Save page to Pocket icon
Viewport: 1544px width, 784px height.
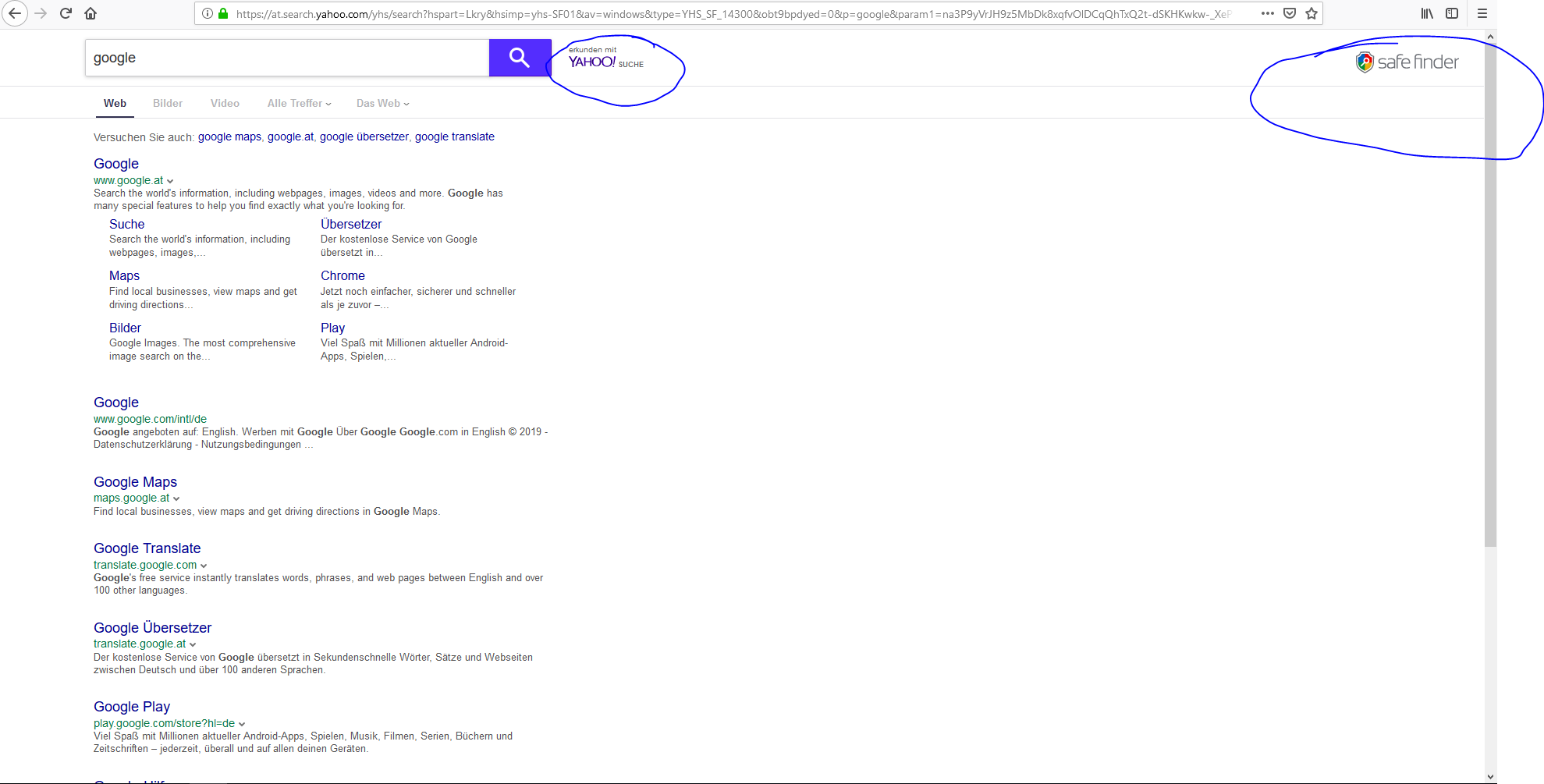1290,13
